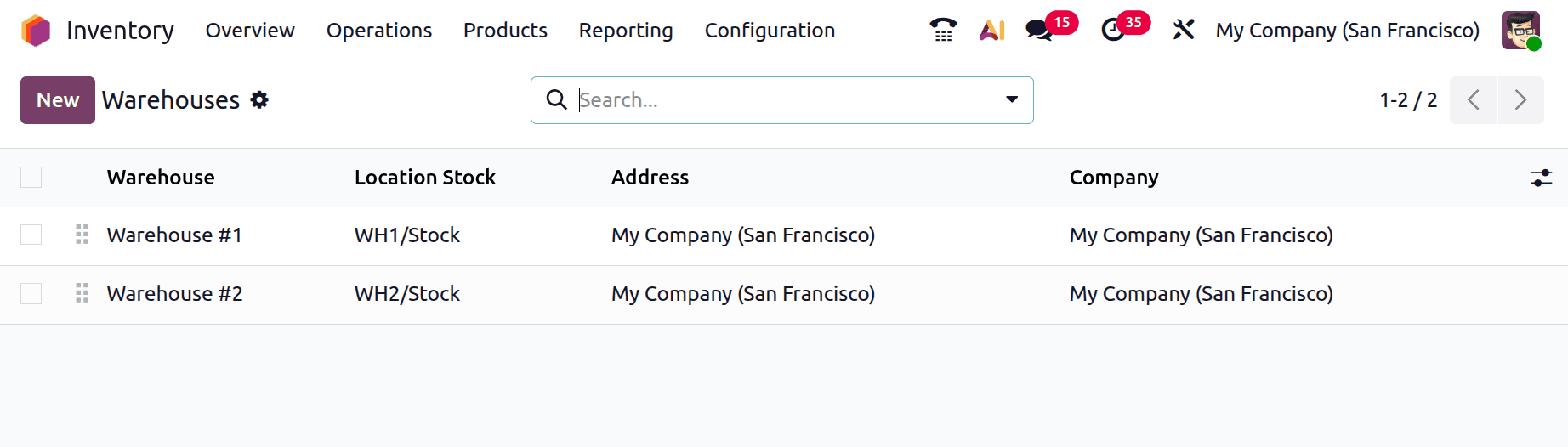The image size is (1568, 447).
Task: Check the Warehouse #1 row checkbox
Action: point(31,235)
